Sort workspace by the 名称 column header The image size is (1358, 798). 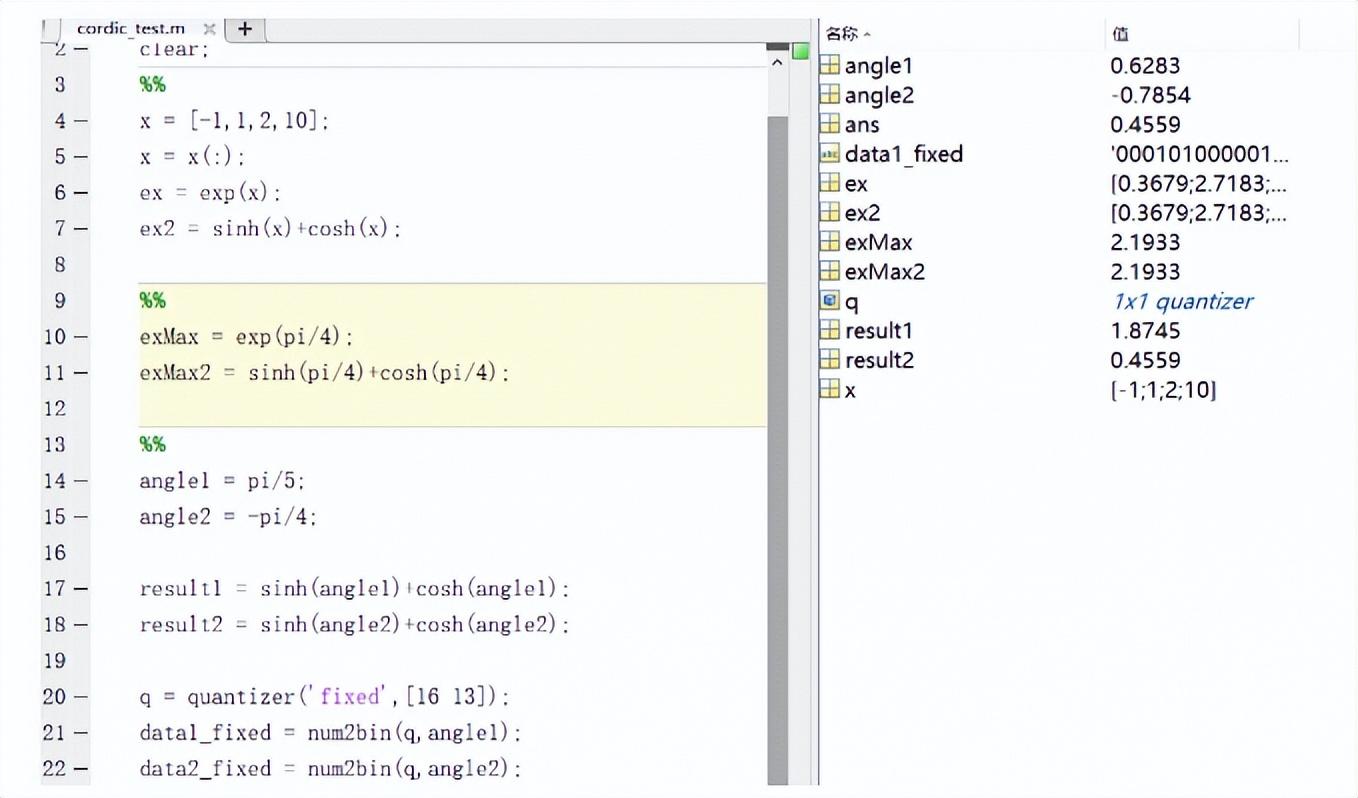point(845,34)
